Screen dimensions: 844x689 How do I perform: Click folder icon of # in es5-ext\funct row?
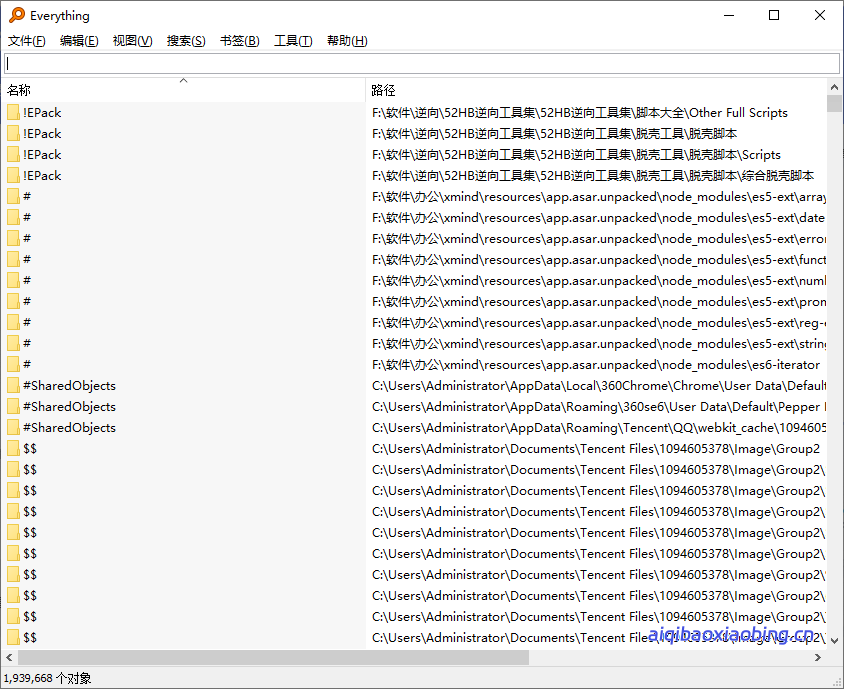click(x=13, y=259)
